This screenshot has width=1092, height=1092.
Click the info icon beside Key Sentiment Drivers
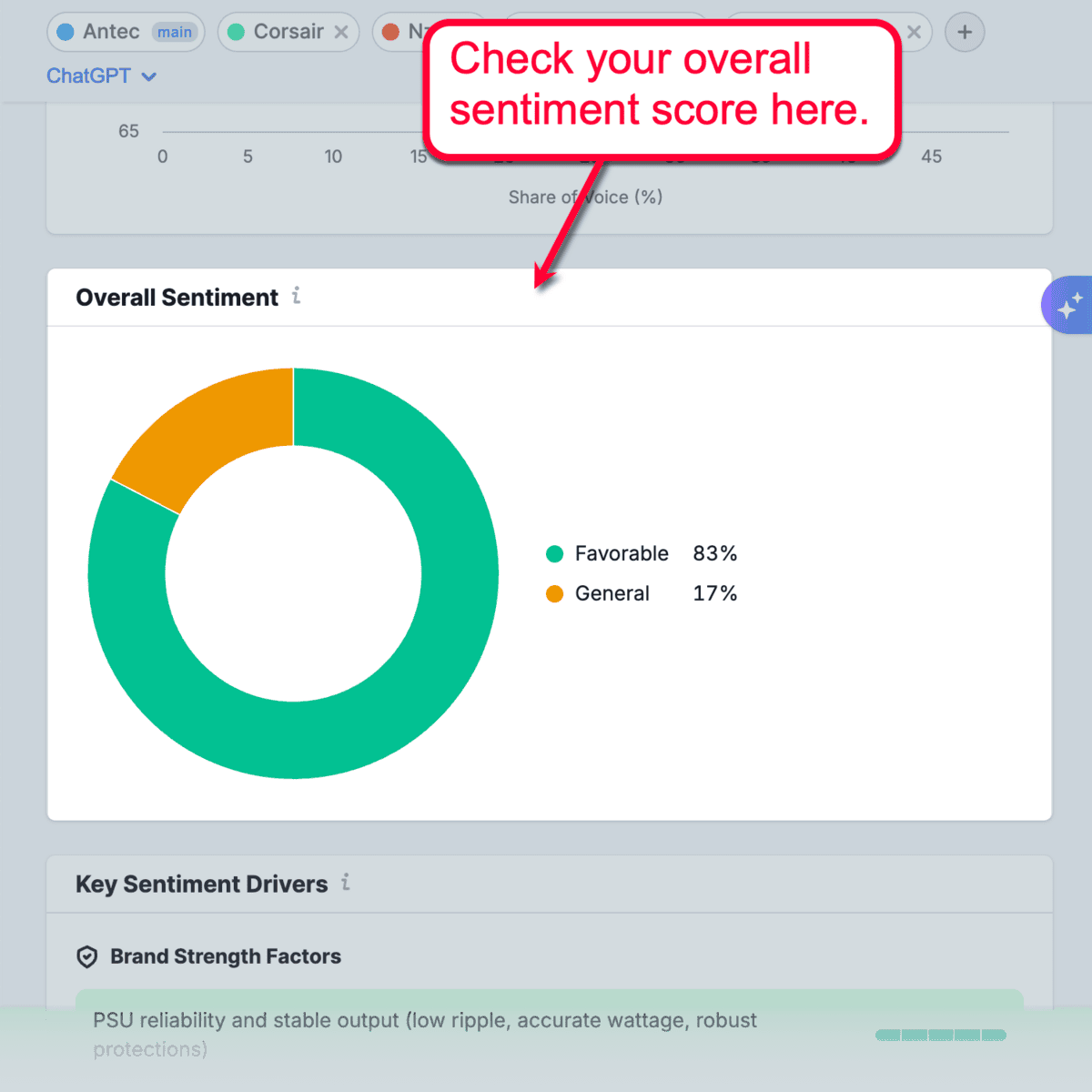click(346, 884)
